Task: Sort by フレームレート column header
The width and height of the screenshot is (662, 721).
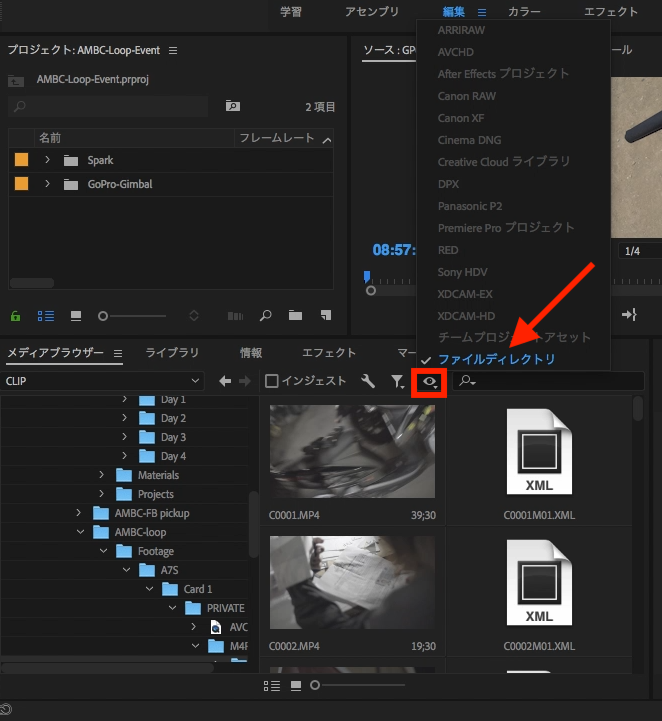Action: point(276,138)
